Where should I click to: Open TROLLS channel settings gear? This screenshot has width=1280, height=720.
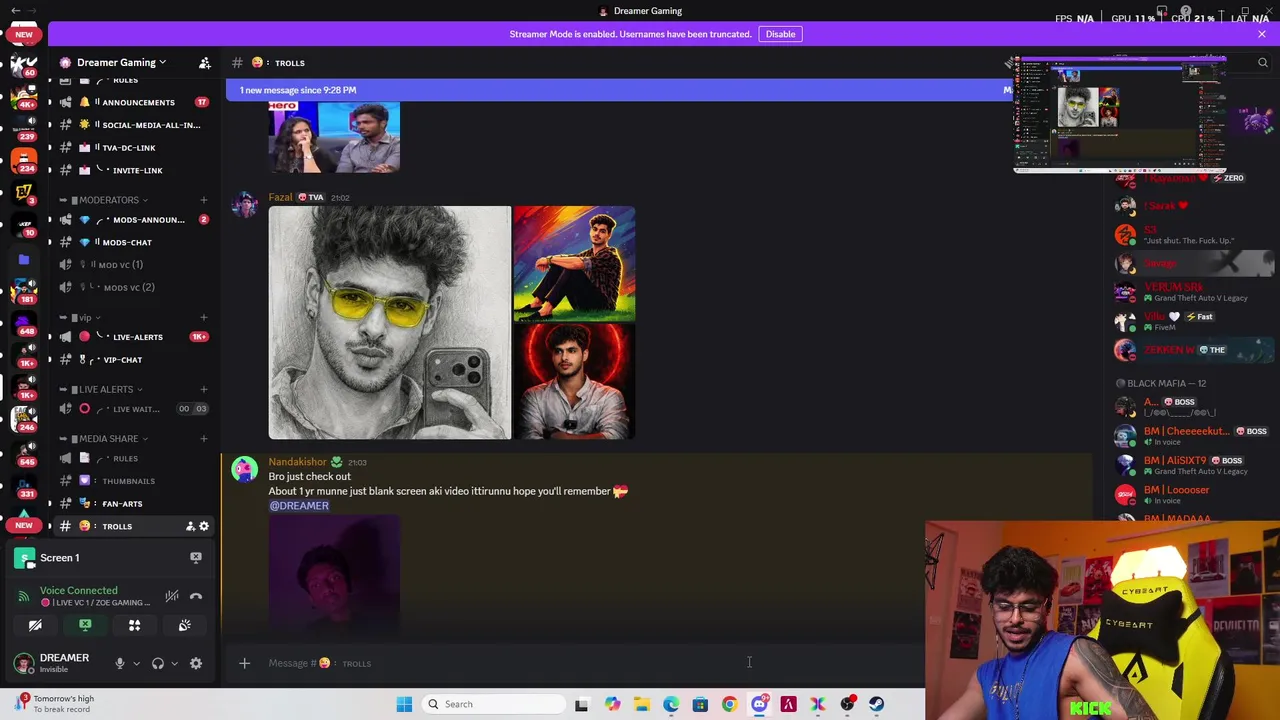[x=204, y=526]
